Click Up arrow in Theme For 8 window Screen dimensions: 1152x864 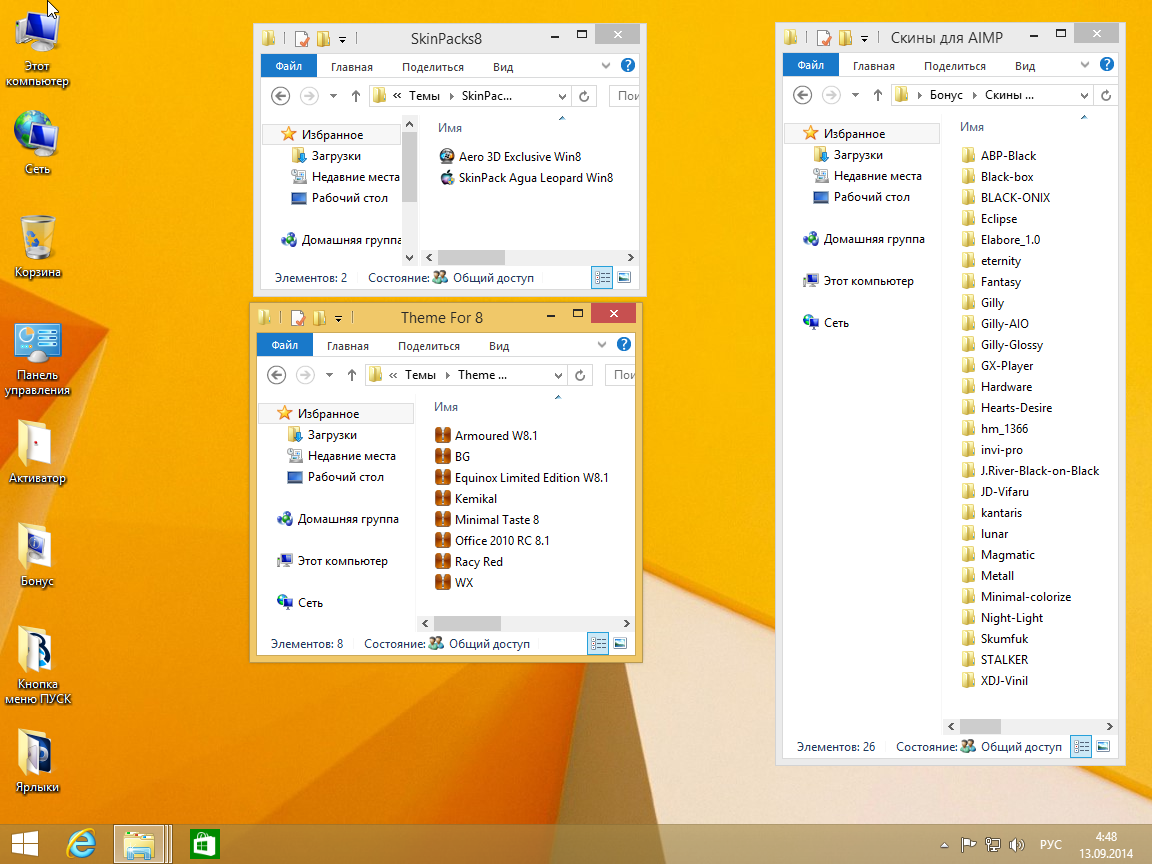(x=352, y=375)
